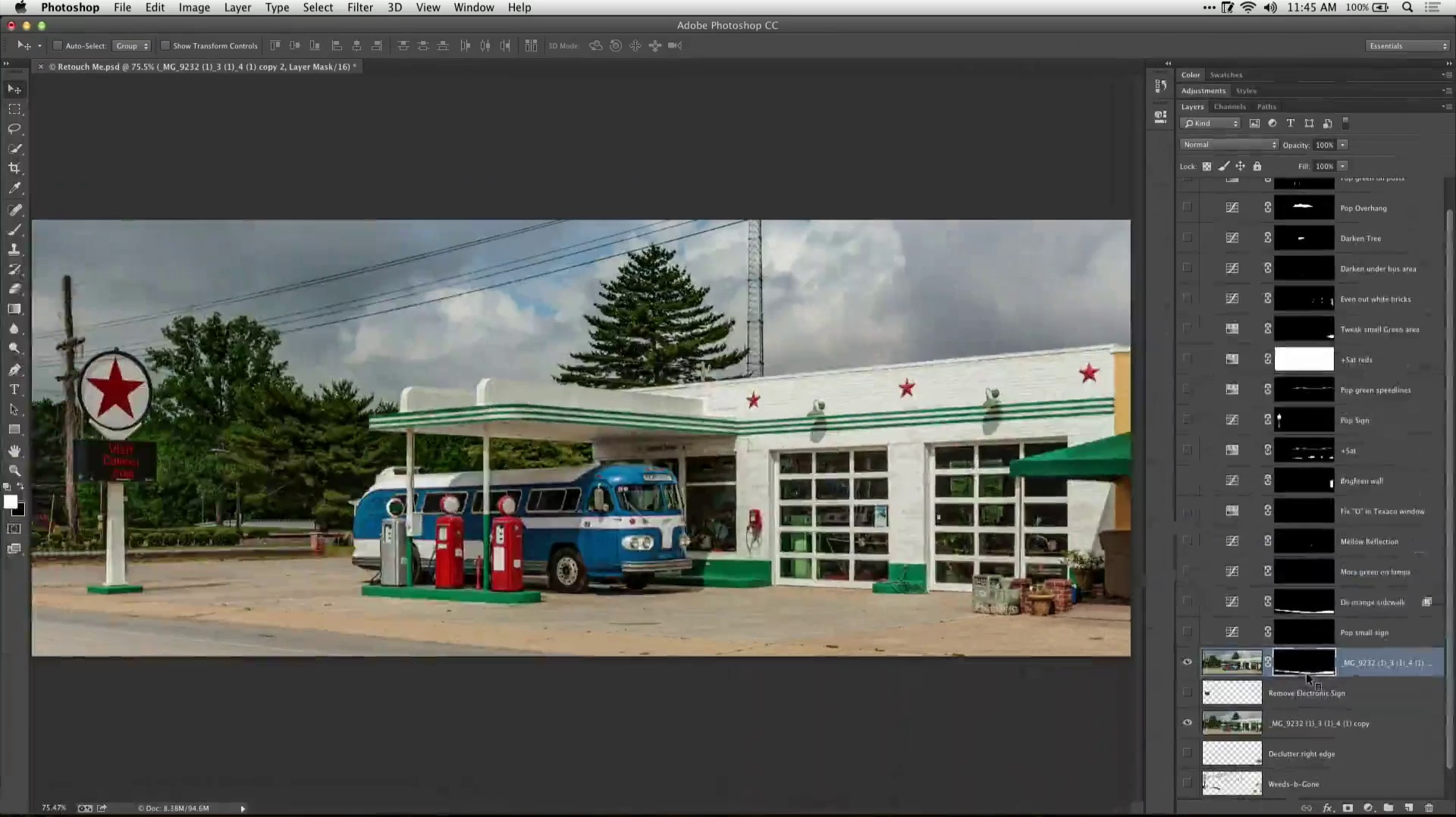
Task: Switch to the Swatches tab
Action: tap(1226, 75)
